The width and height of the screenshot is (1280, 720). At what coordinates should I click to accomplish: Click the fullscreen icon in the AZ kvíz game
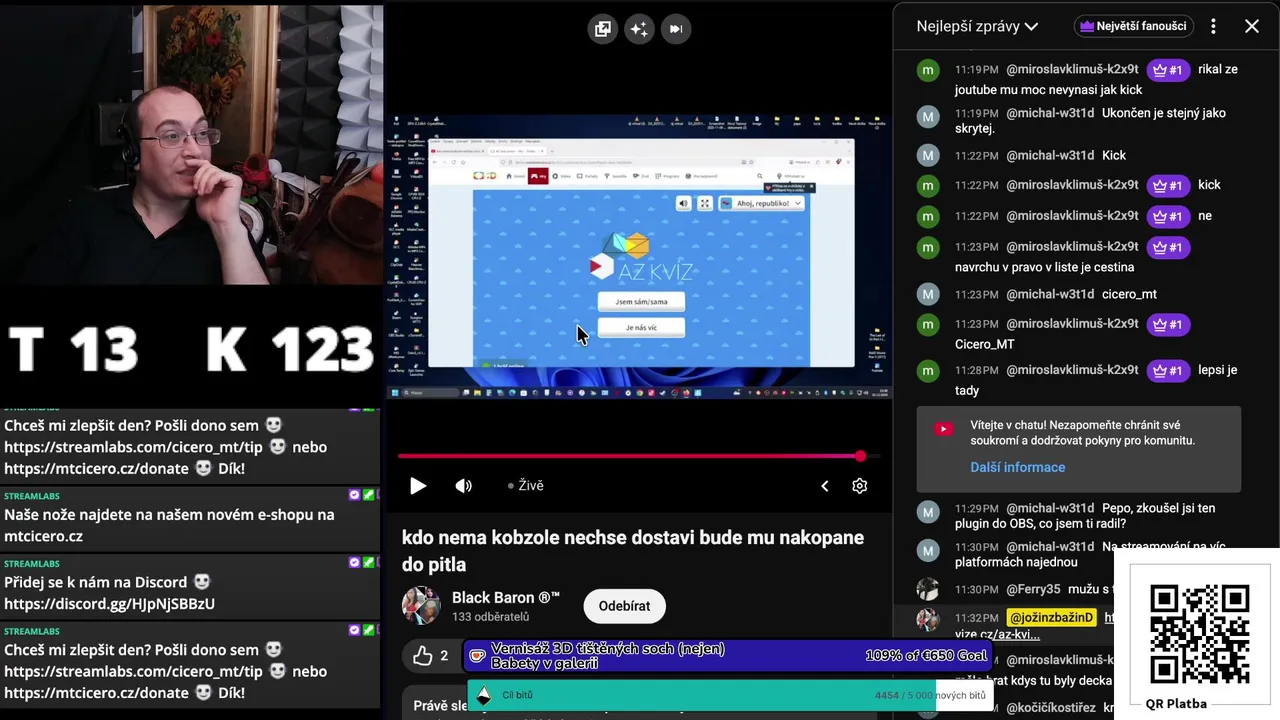[x=704, y=203]
